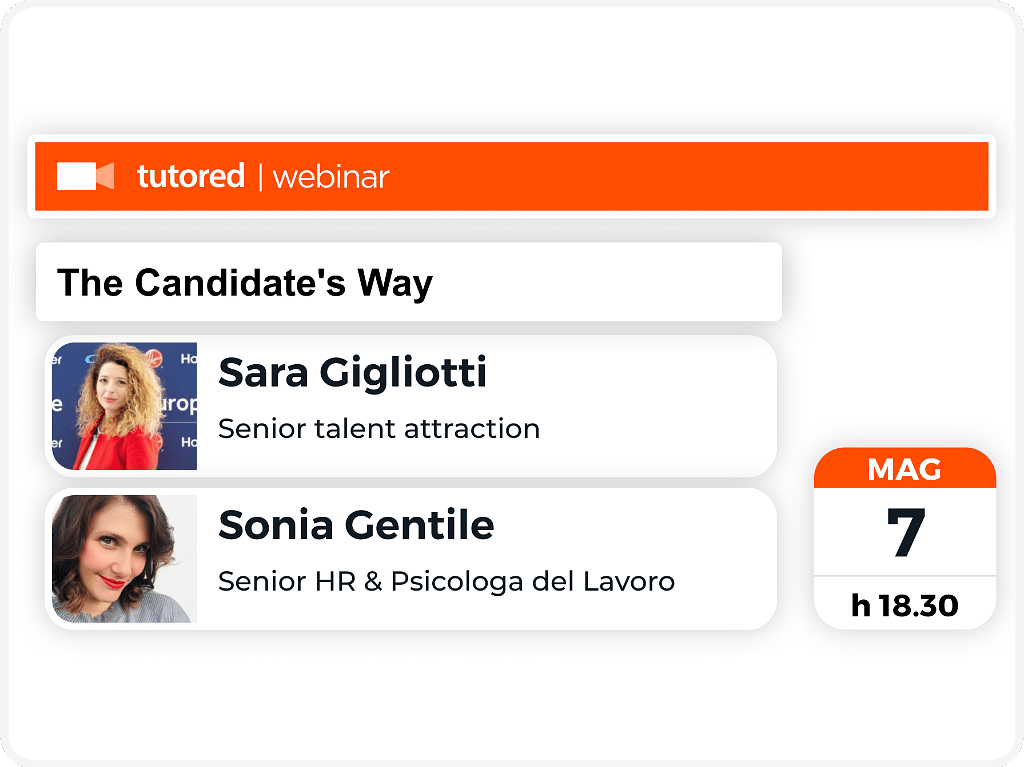Click the vertical divider beside tutored
Image resolution: width=1024 pixels, height=767 pixels.
(x=261, y=177)
